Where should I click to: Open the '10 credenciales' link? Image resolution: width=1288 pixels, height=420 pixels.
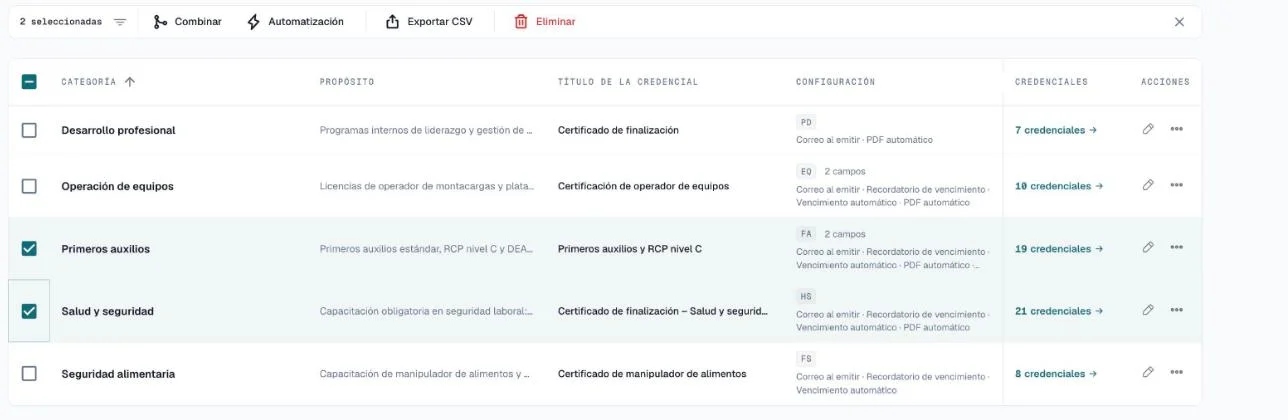1059,186
